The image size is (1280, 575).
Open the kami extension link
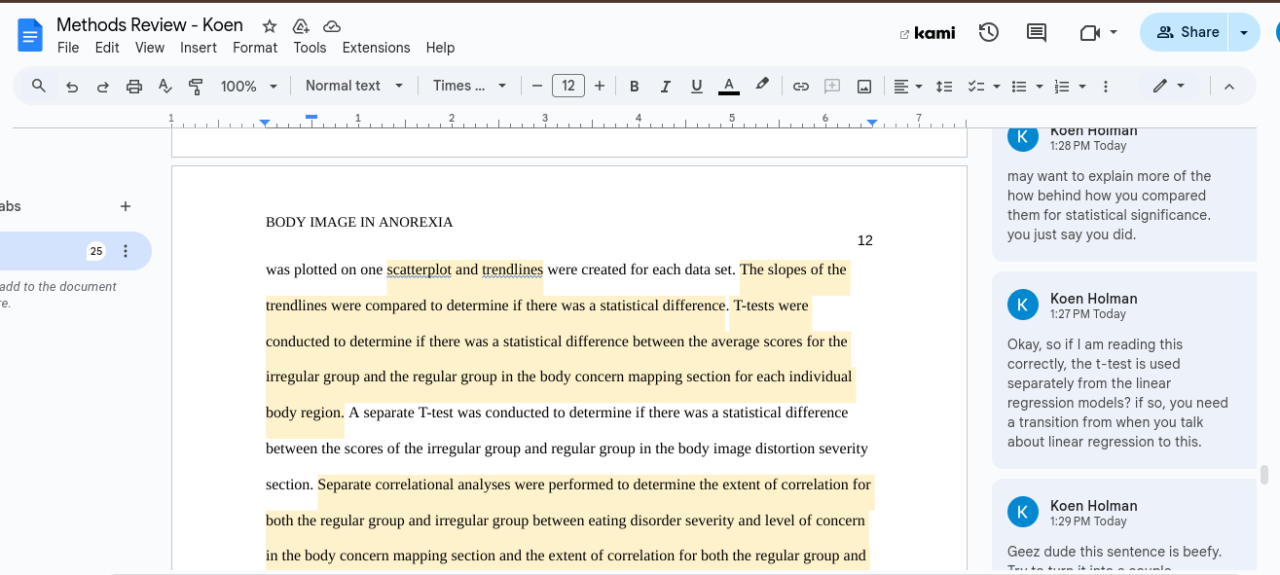[x=927, y=33]
